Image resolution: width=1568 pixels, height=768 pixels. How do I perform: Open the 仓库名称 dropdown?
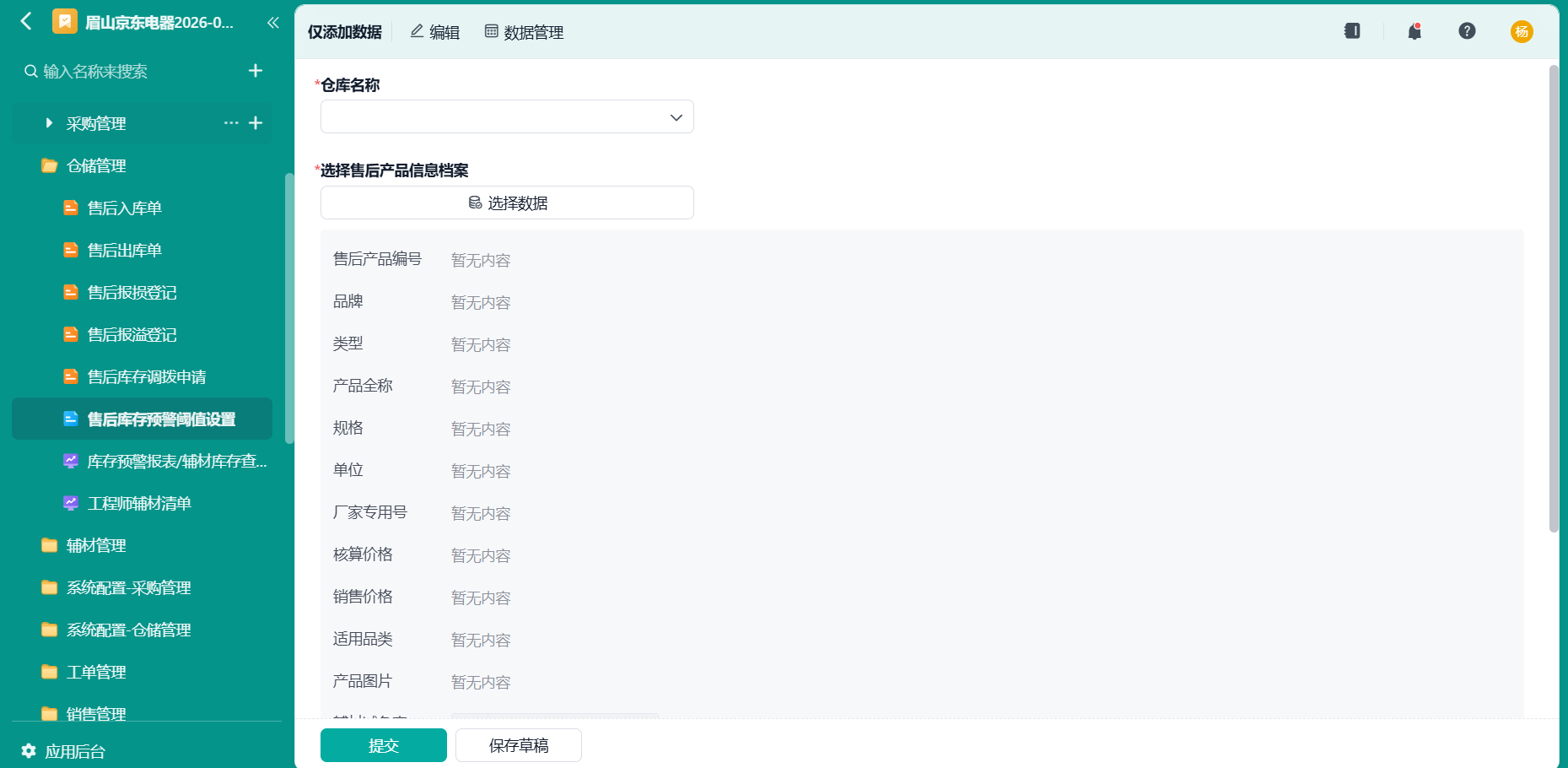pyautogui.click(x=507, y=116)
